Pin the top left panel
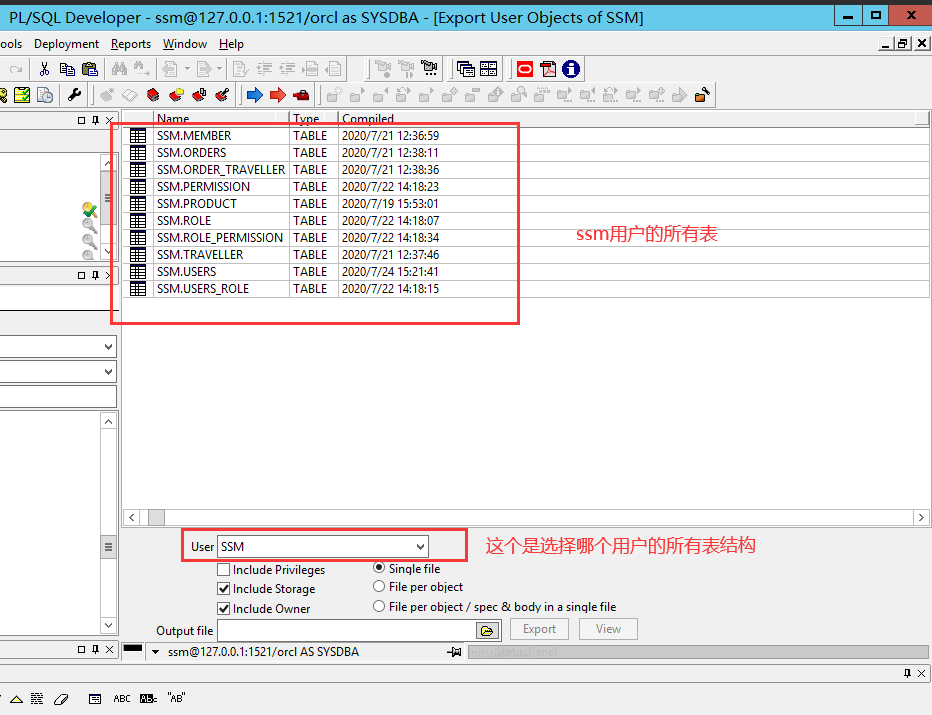The width and height of the screenshot is (932, 715). (x=95, y=120)
